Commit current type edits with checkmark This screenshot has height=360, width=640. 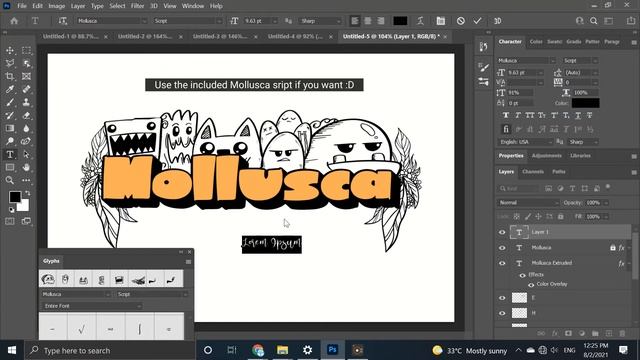click(477, 21)
